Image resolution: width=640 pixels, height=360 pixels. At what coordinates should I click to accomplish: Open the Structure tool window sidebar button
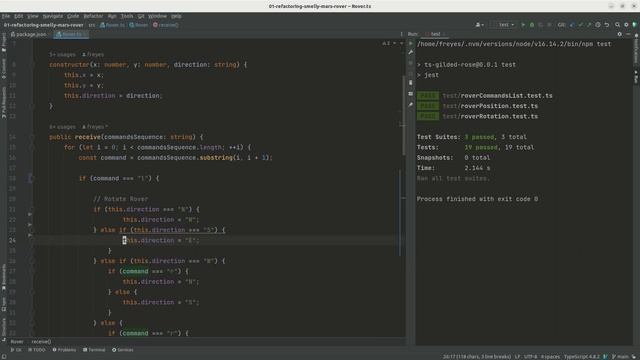(4, 329)
